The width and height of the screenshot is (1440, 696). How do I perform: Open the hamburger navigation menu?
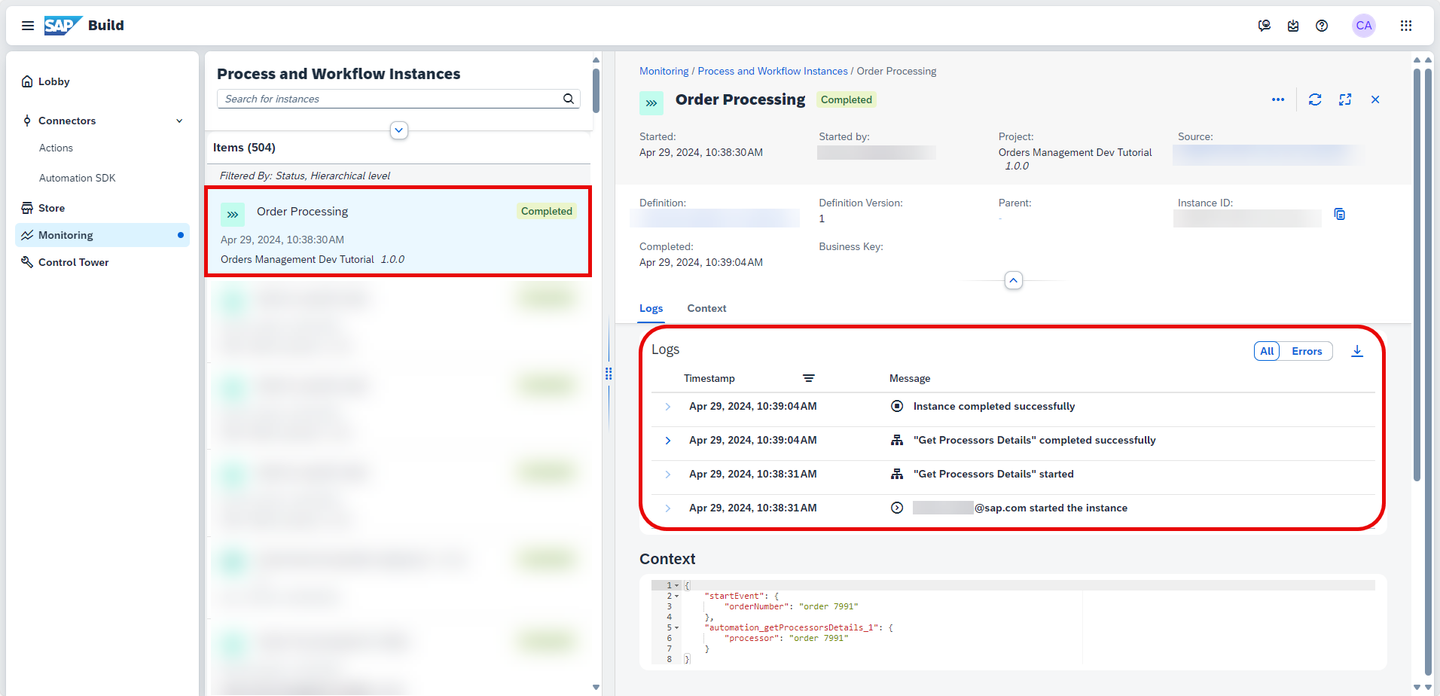[28, 26]
